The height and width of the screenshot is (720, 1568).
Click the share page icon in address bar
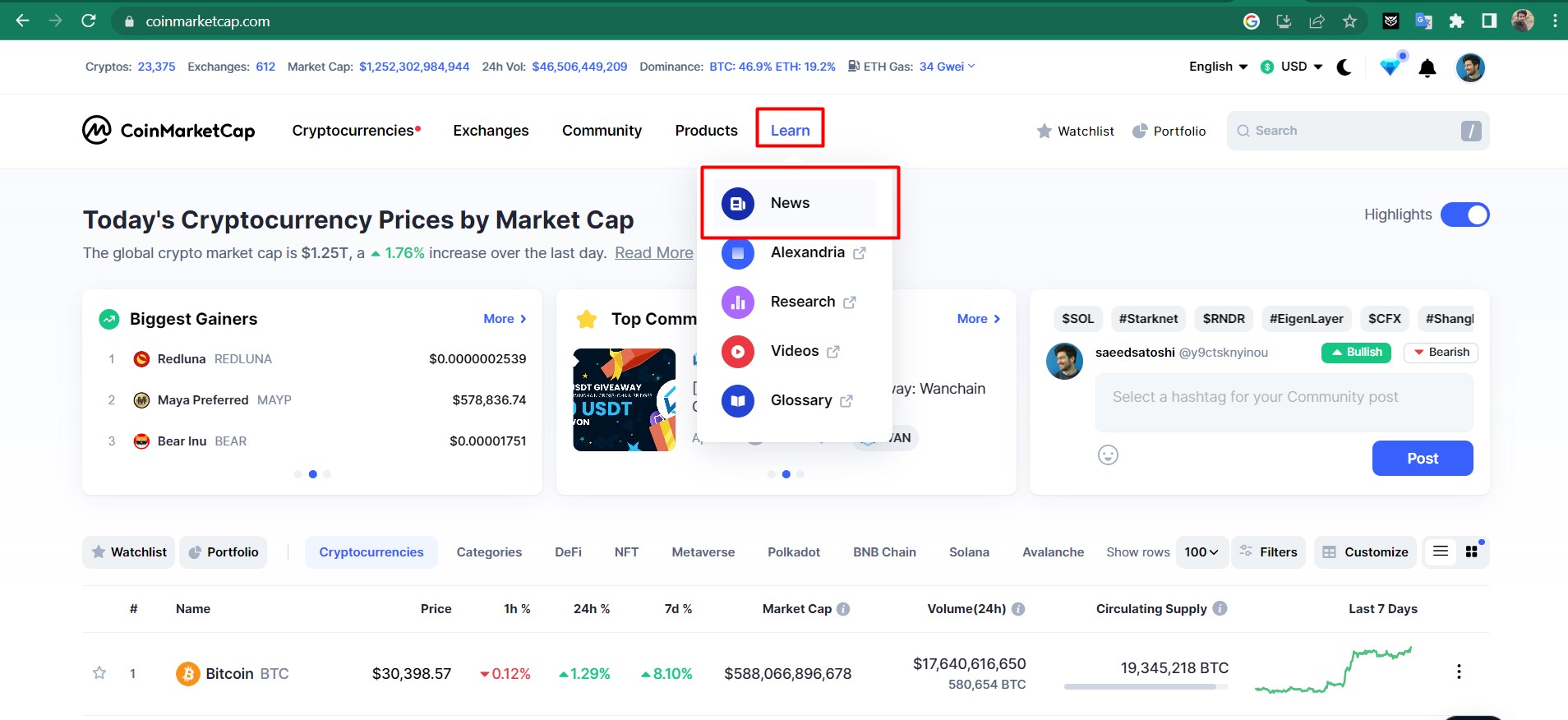click(1317, 21)
